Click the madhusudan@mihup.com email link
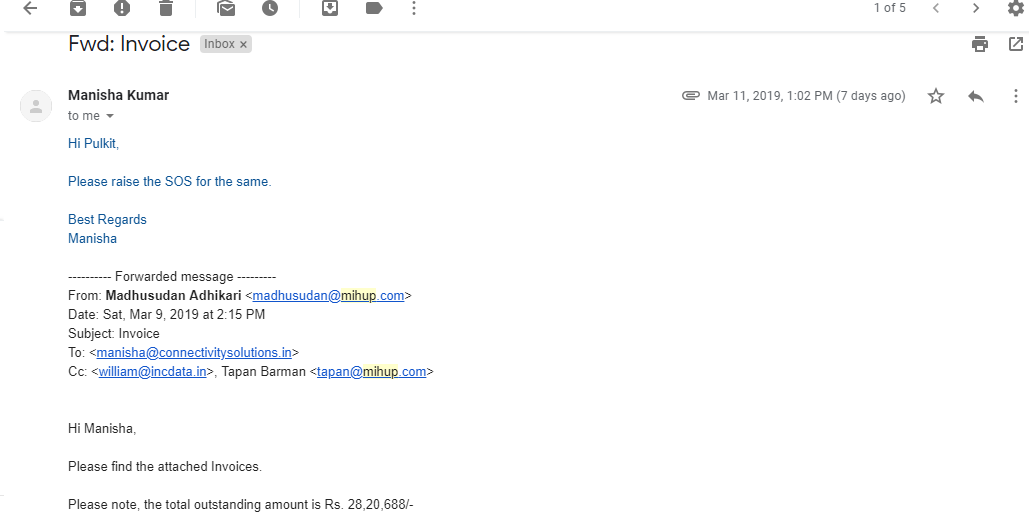Screen dimensions: 1029x521 pos(328,296)
